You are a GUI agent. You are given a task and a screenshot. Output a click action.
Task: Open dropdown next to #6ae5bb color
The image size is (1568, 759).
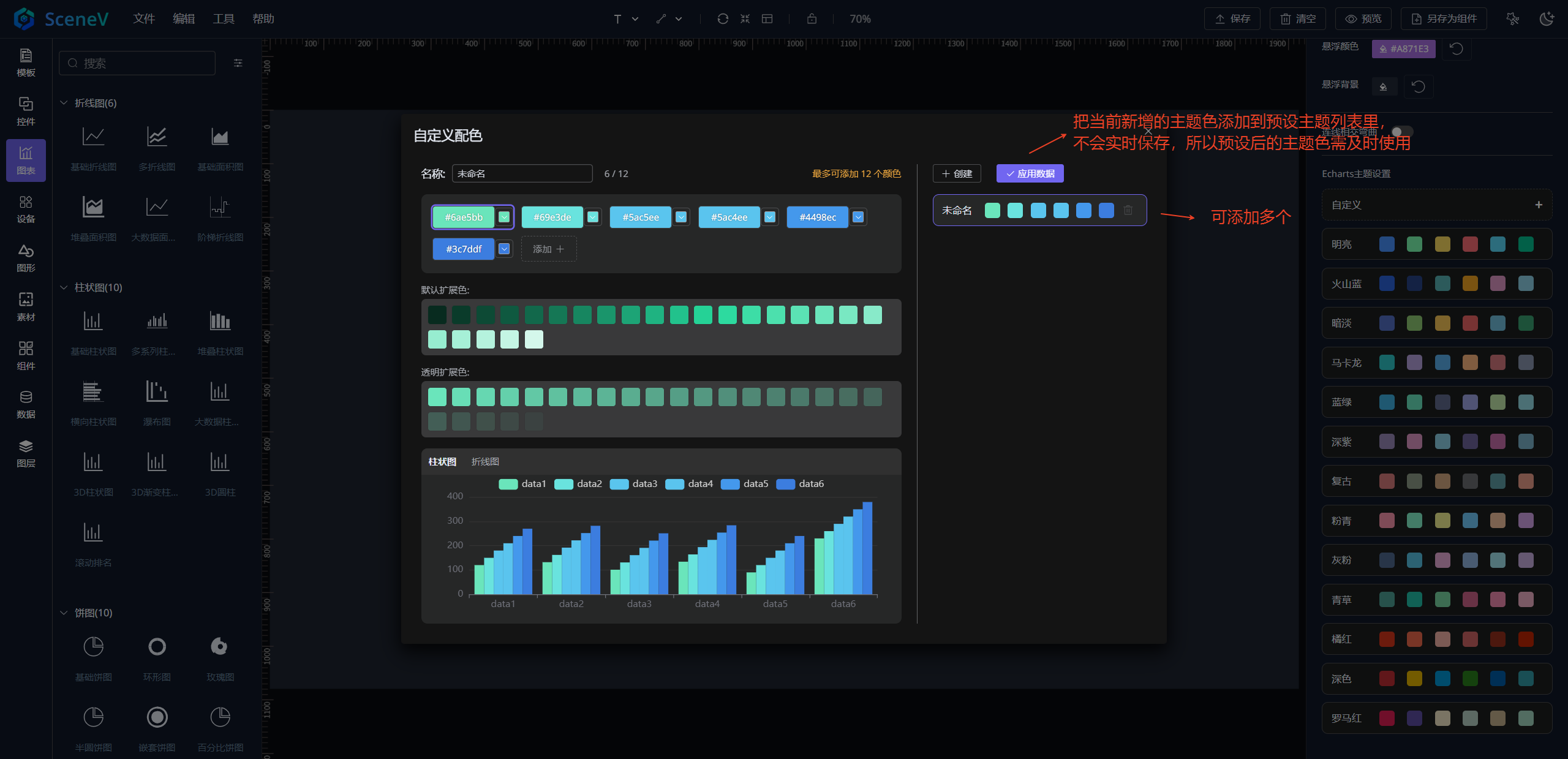point(504,217)
